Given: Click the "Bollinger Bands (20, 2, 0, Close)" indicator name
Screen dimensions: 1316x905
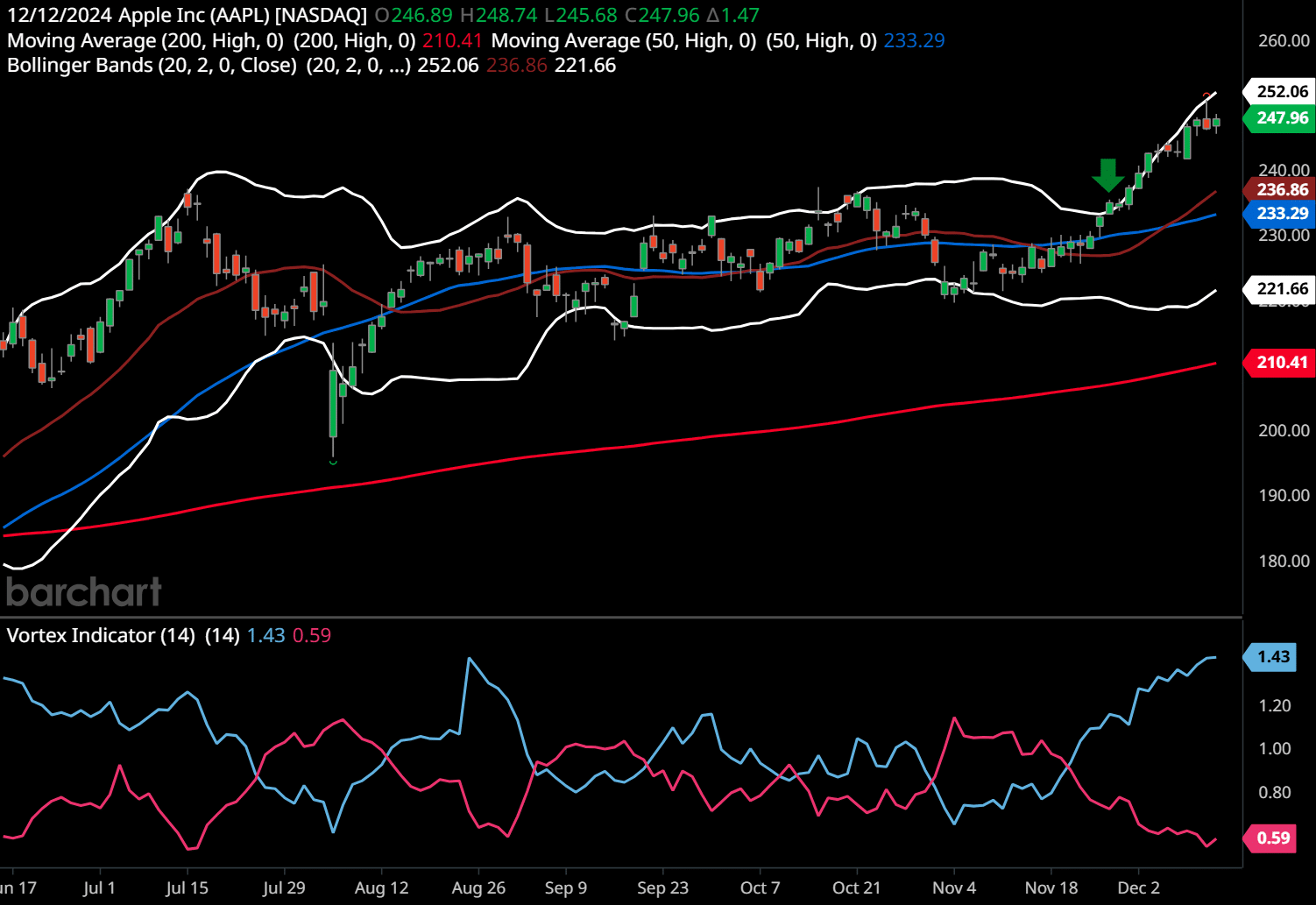Looking at the screenshot, I should pyautogui.click(x=152, y=66).
